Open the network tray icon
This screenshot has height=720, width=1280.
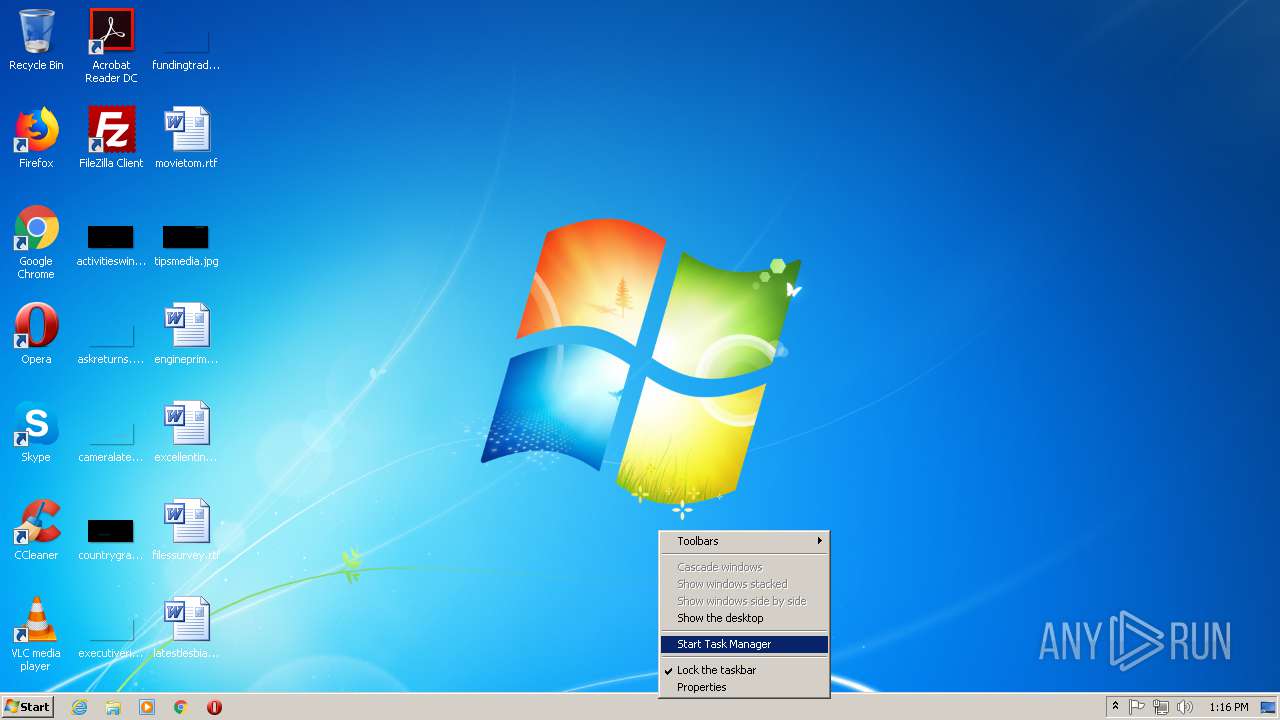(1161, 707)
